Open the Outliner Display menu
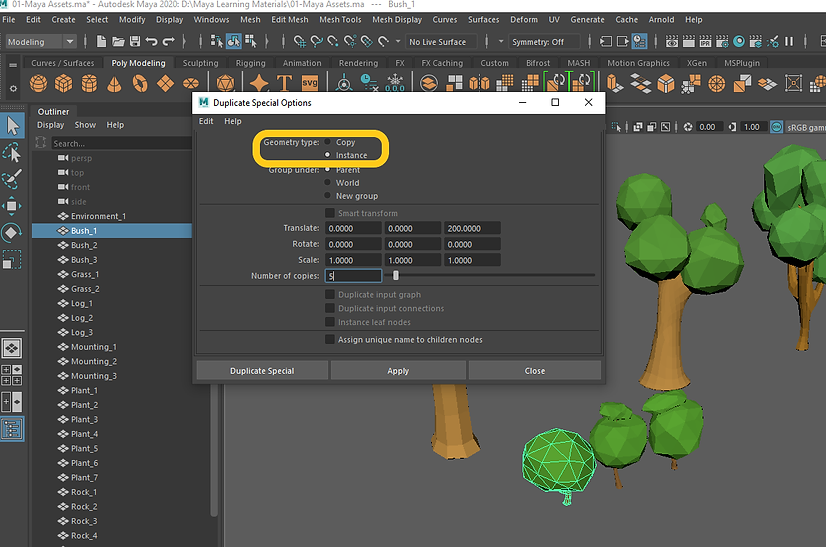 point(51,125)
